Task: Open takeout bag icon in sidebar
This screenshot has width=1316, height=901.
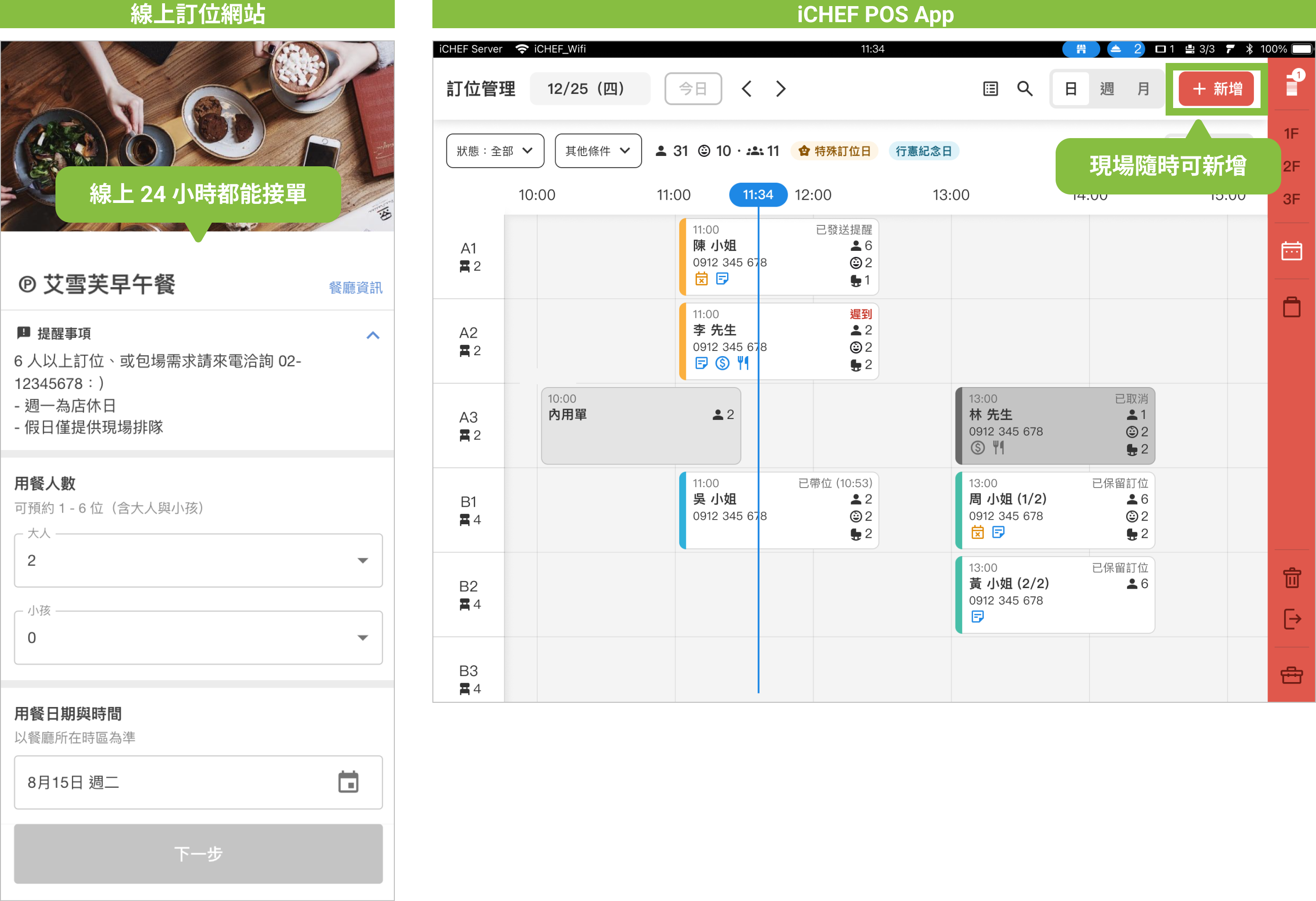Action: (x=1292, y=307)
